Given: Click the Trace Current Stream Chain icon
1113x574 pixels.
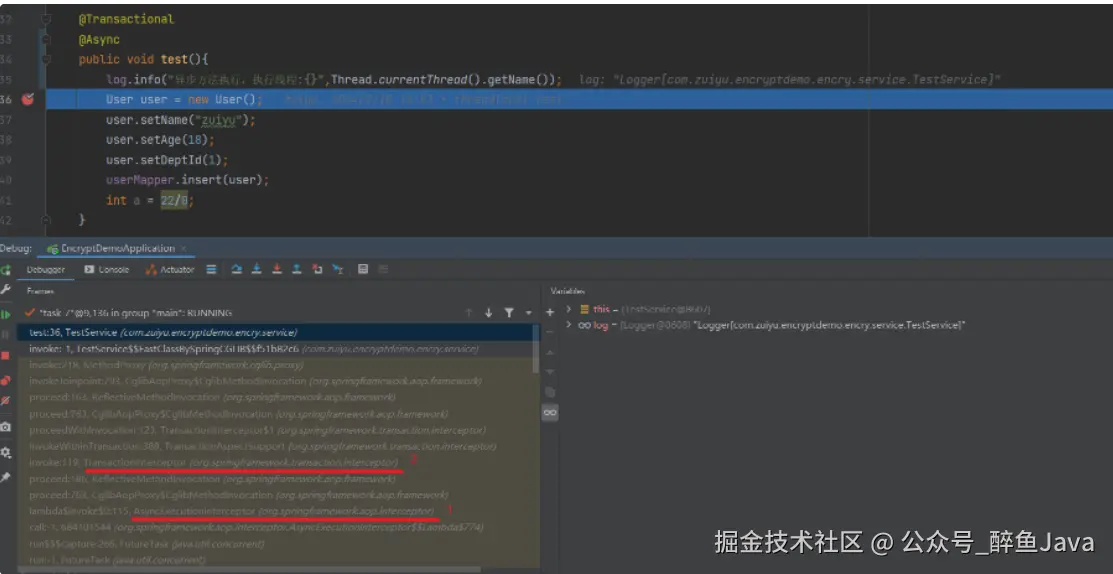Looking at the screenshot, I should point(383,270).
